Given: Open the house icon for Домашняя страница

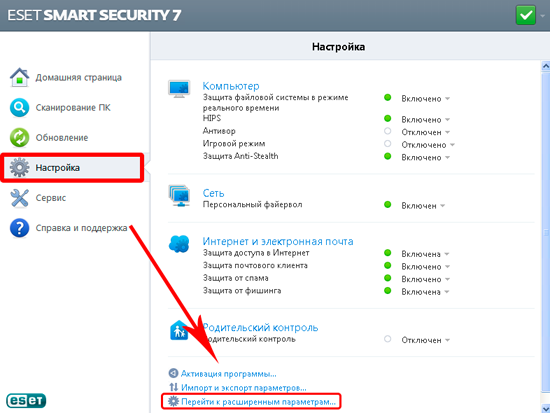Looking at the screenshot, I should [x=20, y=77].
